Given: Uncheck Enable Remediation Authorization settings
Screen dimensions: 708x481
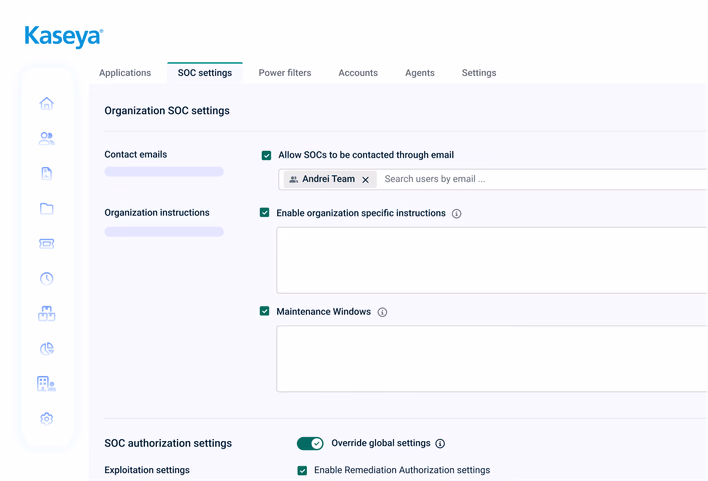Looking at the screenshot, I should coord(302,471).
